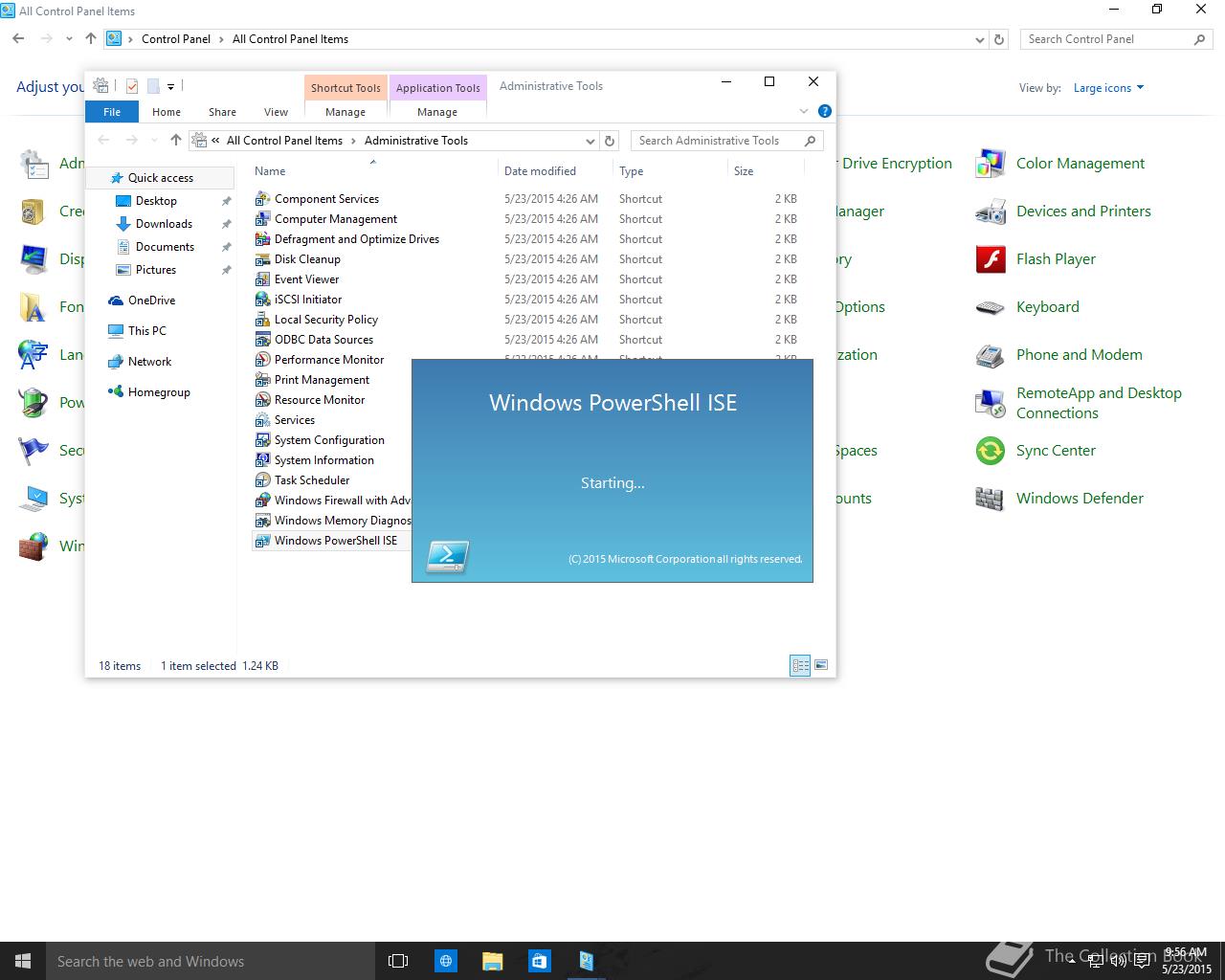
Task: Click the Explorer help question mark icon
Action: (825, 111)
